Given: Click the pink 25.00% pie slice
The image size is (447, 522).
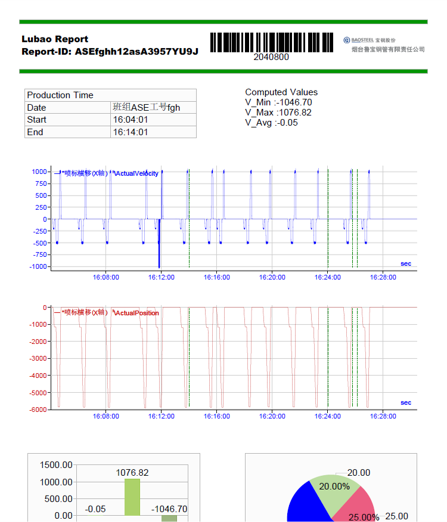Looking at the screenshot, I should point(357,505).
